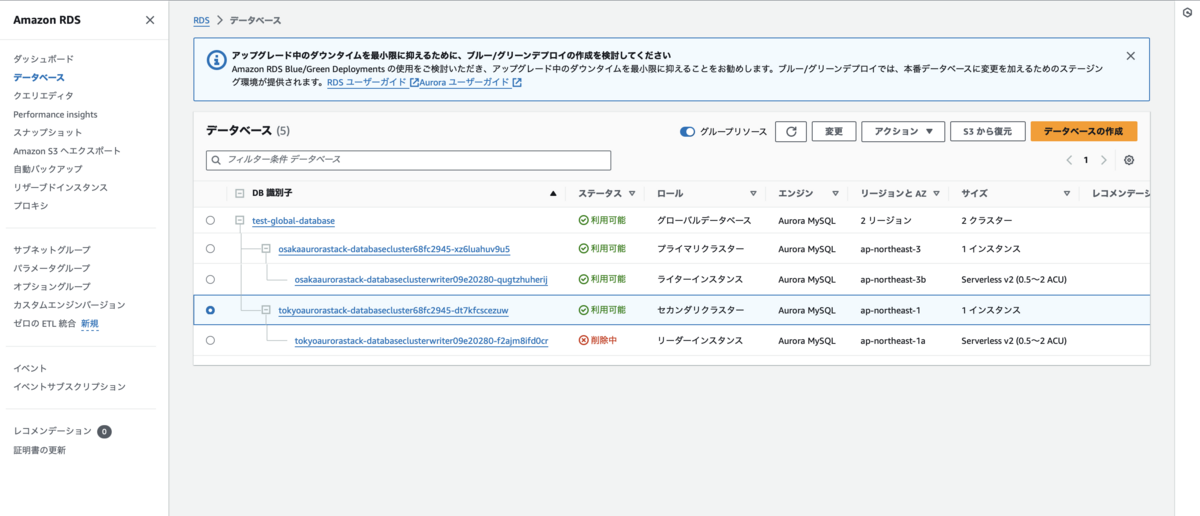This screenshot has height=516, width=1200.
Task: Click the RDS breadcrumb link
Action: pos(201,20)
